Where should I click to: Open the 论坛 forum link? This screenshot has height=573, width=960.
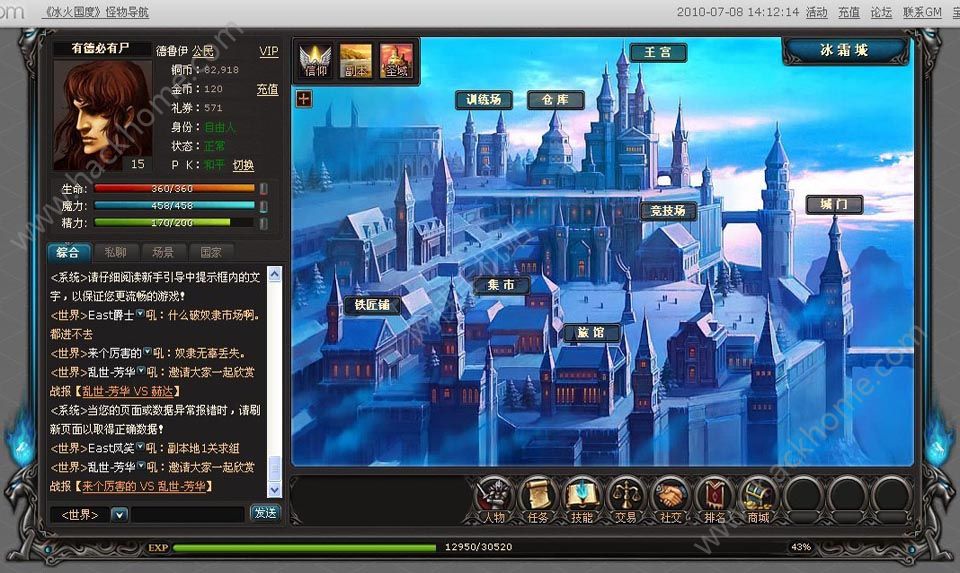[881, 12]
